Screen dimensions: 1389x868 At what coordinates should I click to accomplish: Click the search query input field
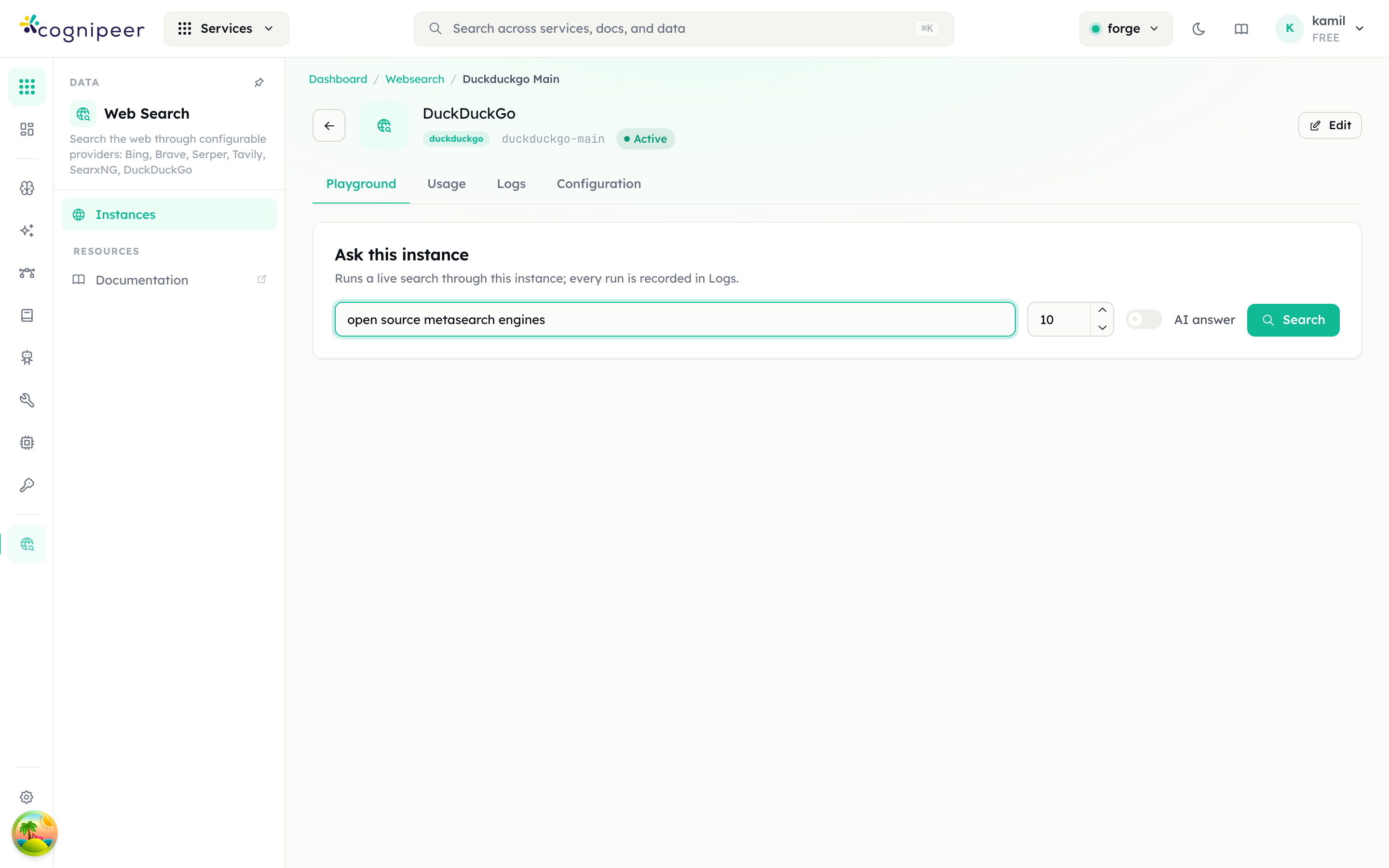click(x=675, y=320)
